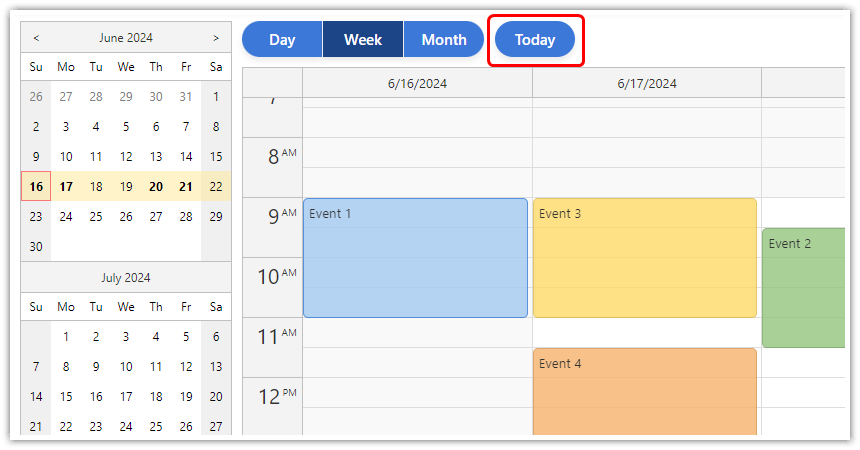The width and height of the screenshot is (860, 450).
Task: Switch to Week view
Action: point(363,40)
